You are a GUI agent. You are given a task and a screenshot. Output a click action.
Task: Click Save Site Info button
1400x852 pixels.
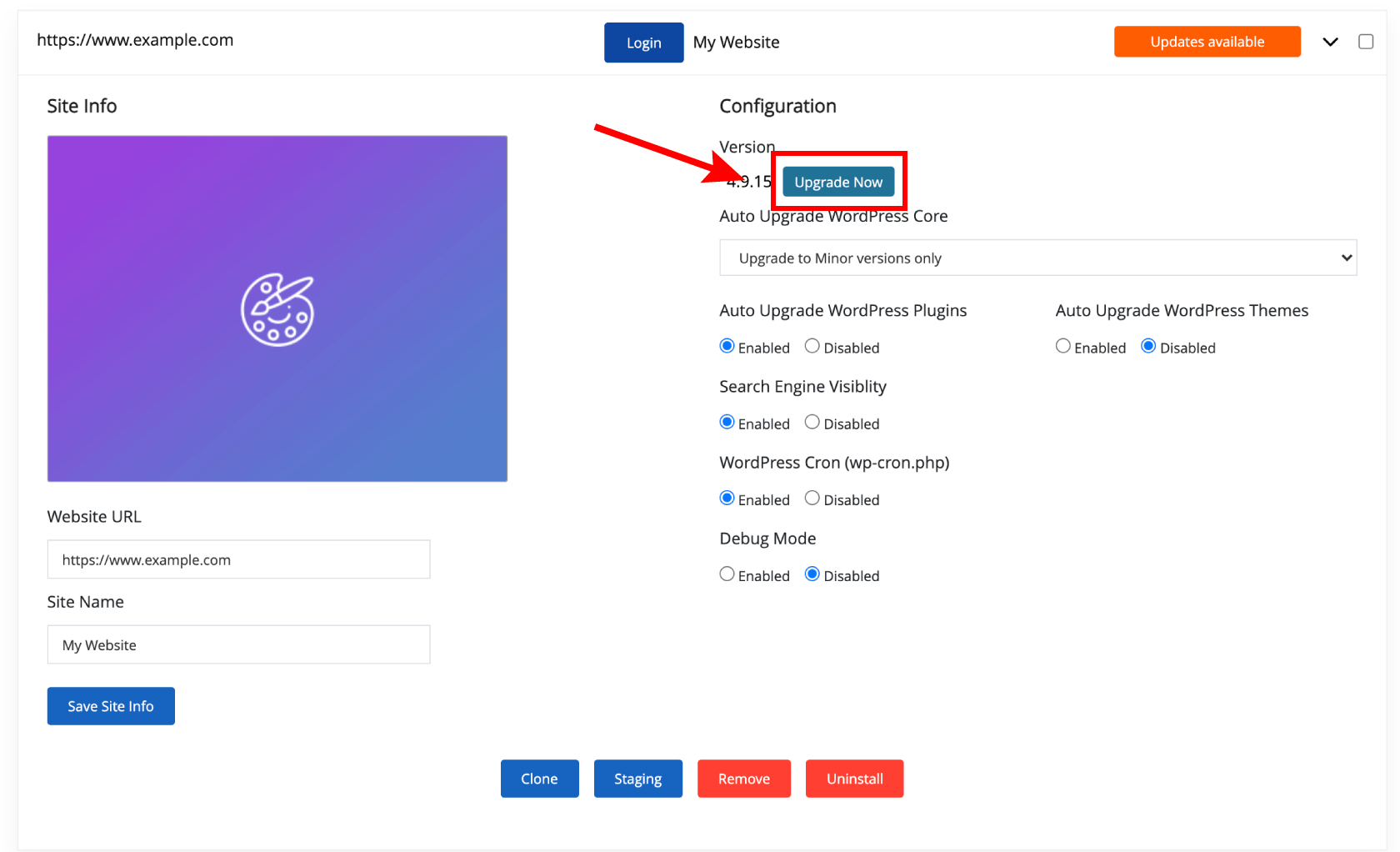[111, 706]
